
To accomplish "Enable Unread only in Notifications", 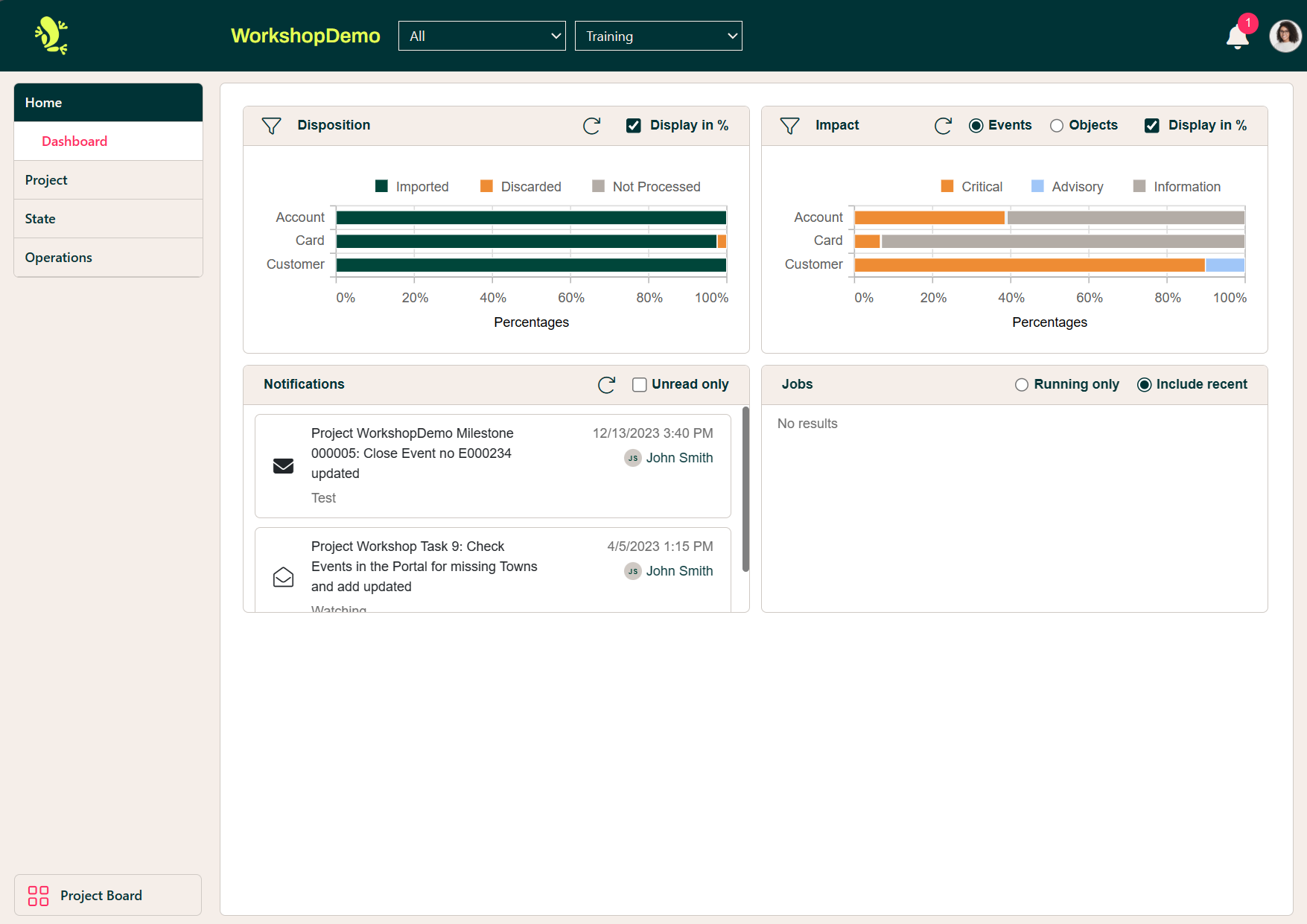I will 640,384.
